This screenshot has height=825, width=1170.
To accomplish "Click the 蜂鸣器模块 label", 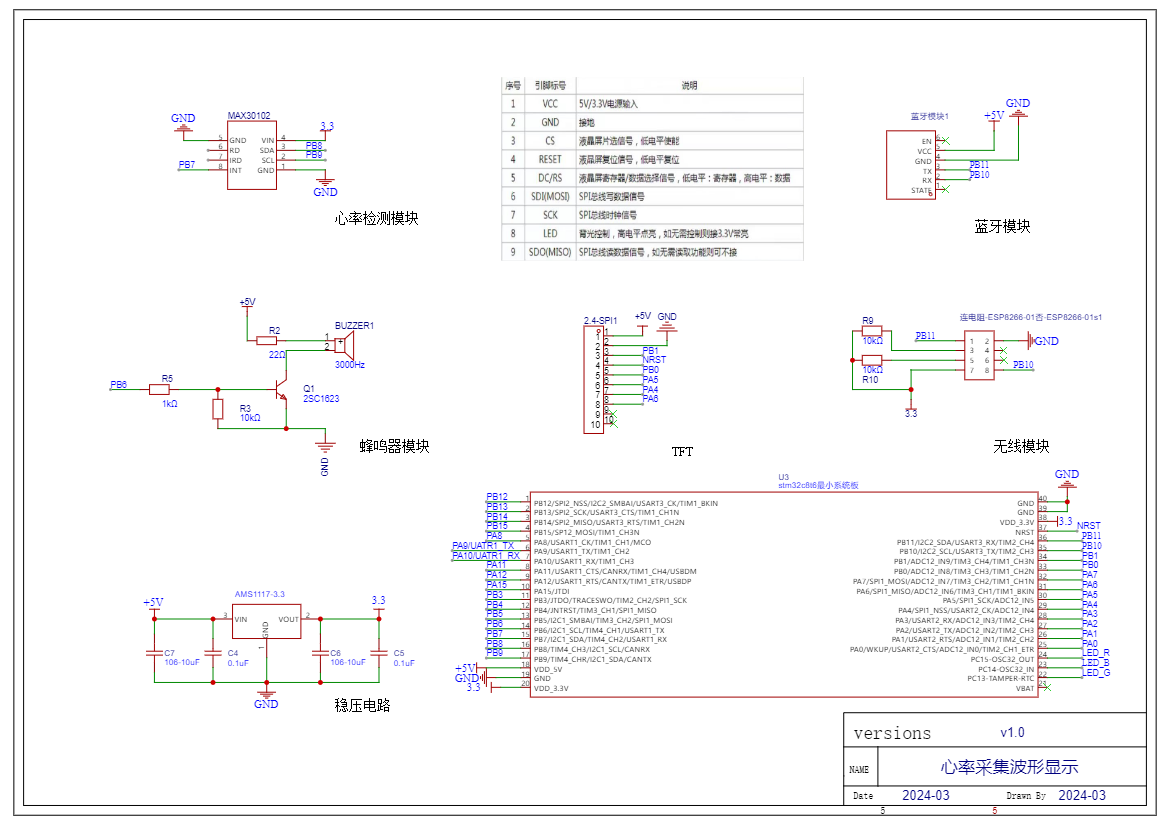I will [x=395, y=446].
